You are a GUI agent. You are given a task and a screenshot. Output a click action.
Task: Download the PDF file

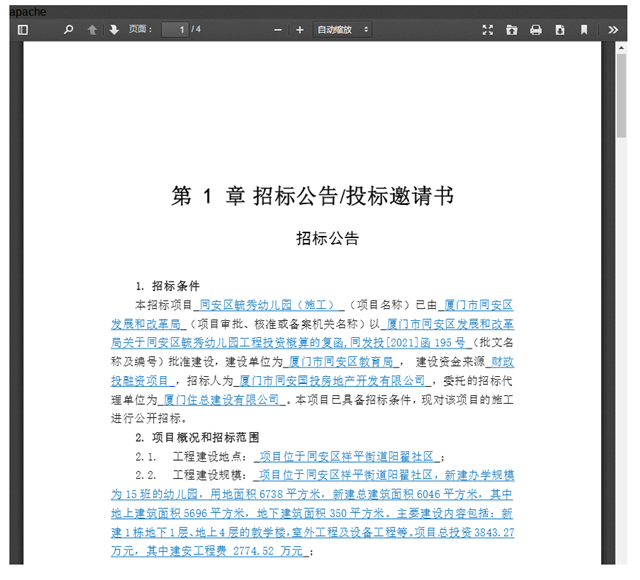click(x=560, y=30)
